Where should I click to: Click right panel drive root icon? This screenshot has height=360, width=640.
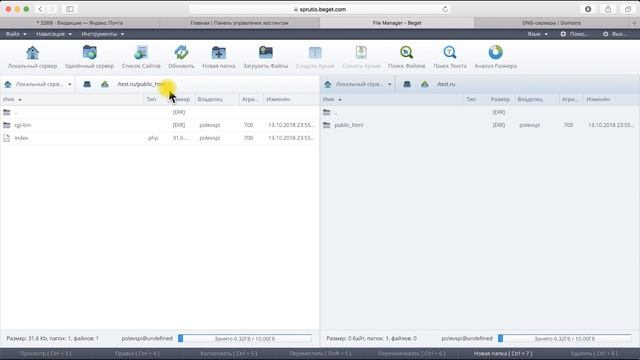pos(407,84)
